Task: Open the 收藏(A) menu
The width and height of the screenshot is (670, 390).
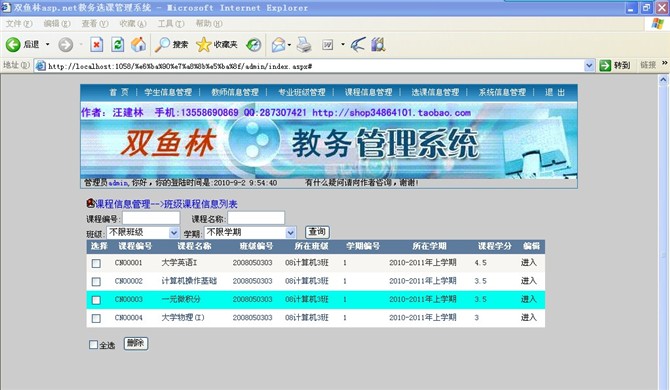Action: click(133, 23)
